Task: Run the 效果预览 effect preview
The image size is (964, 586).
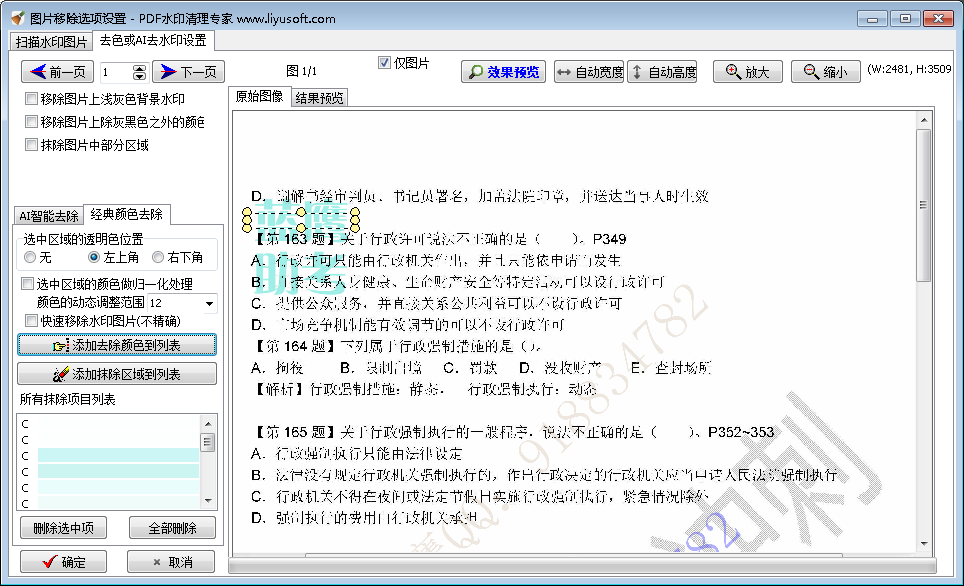Action: (503, 70)
